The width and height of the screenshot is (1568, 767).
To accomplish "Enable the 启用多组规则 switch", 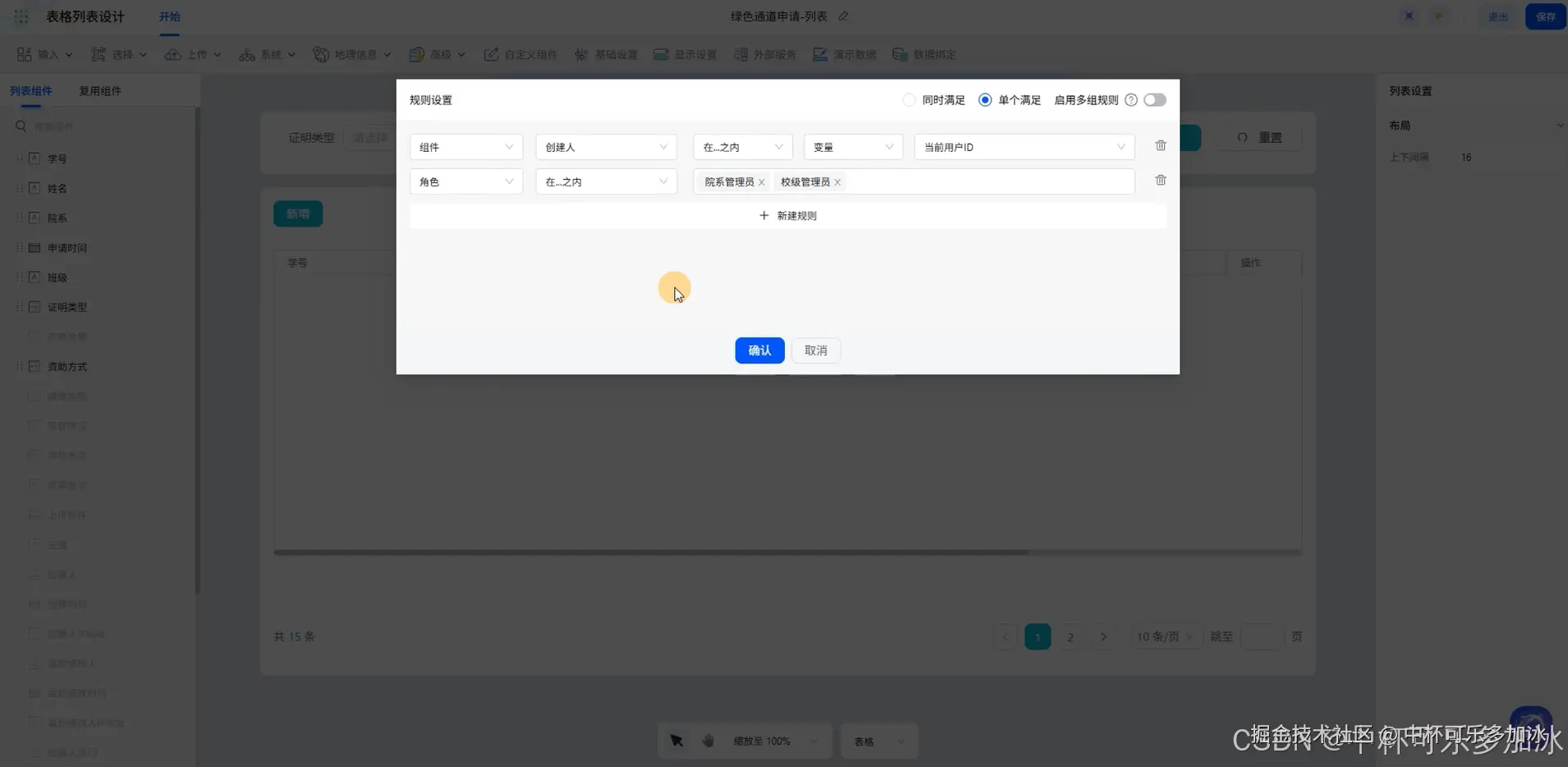I will (x=1154, y=99).
